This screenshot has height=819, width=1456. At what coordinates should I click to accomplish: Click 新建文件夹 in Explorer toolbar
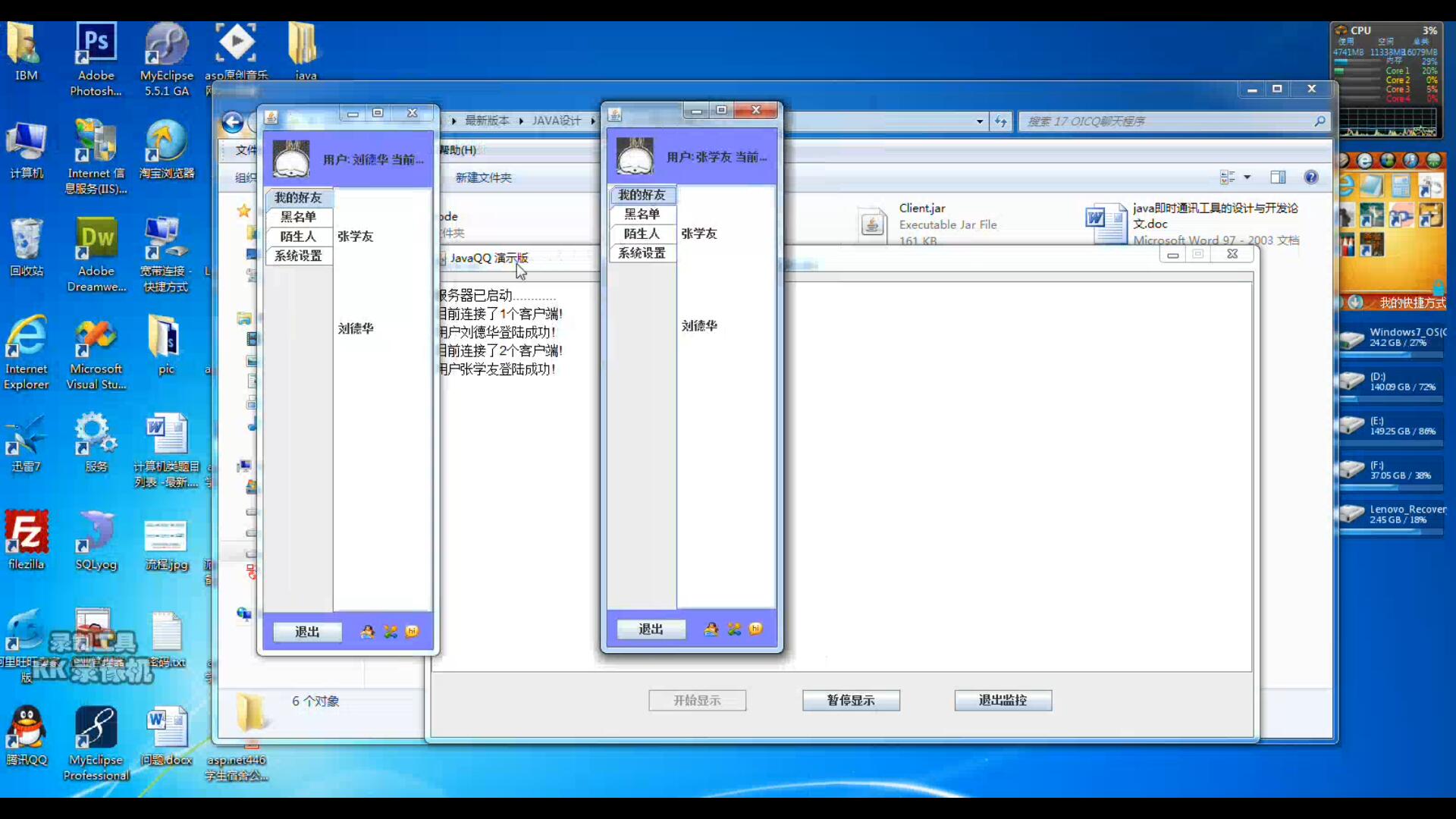483,177
